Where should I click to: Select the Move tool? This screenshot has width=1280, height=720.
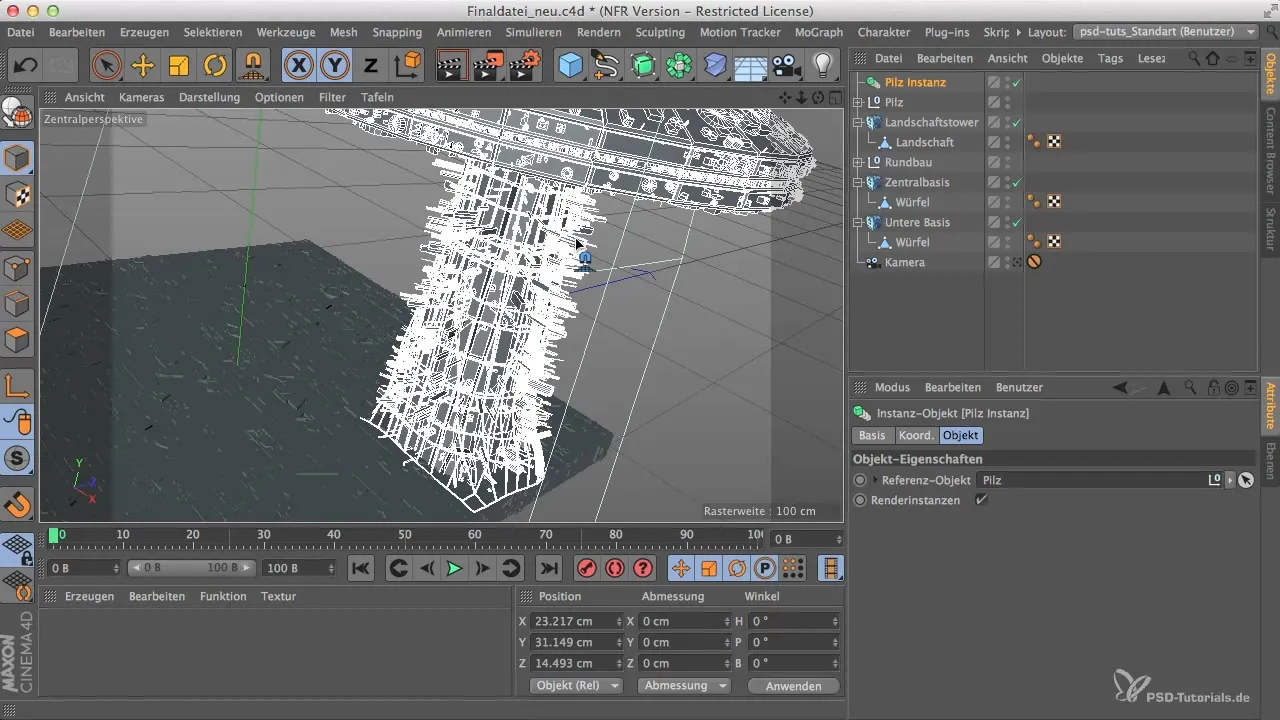coord(143,67)
